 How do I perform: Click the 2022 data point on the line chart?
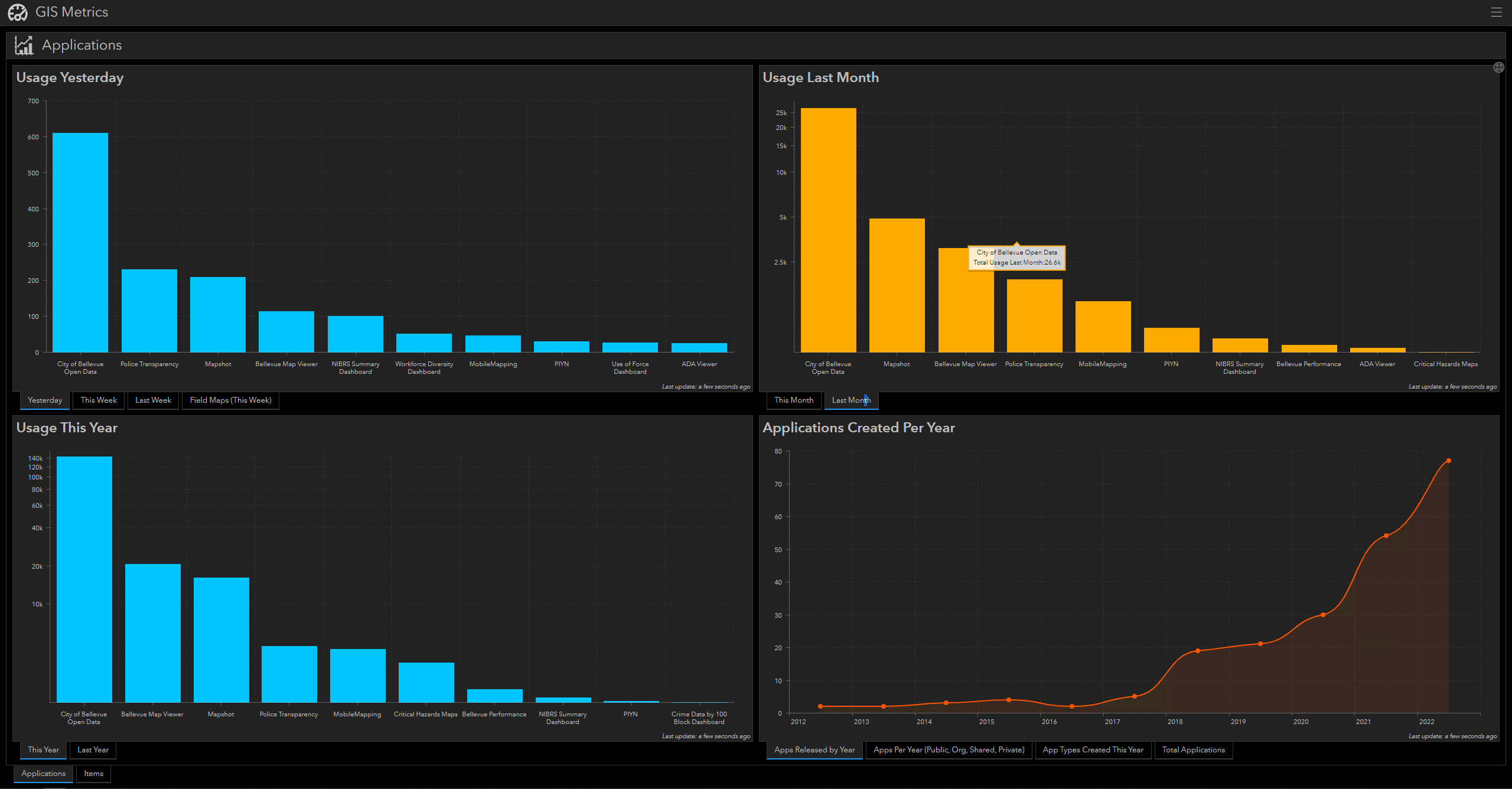click(x=1448, y=461)
